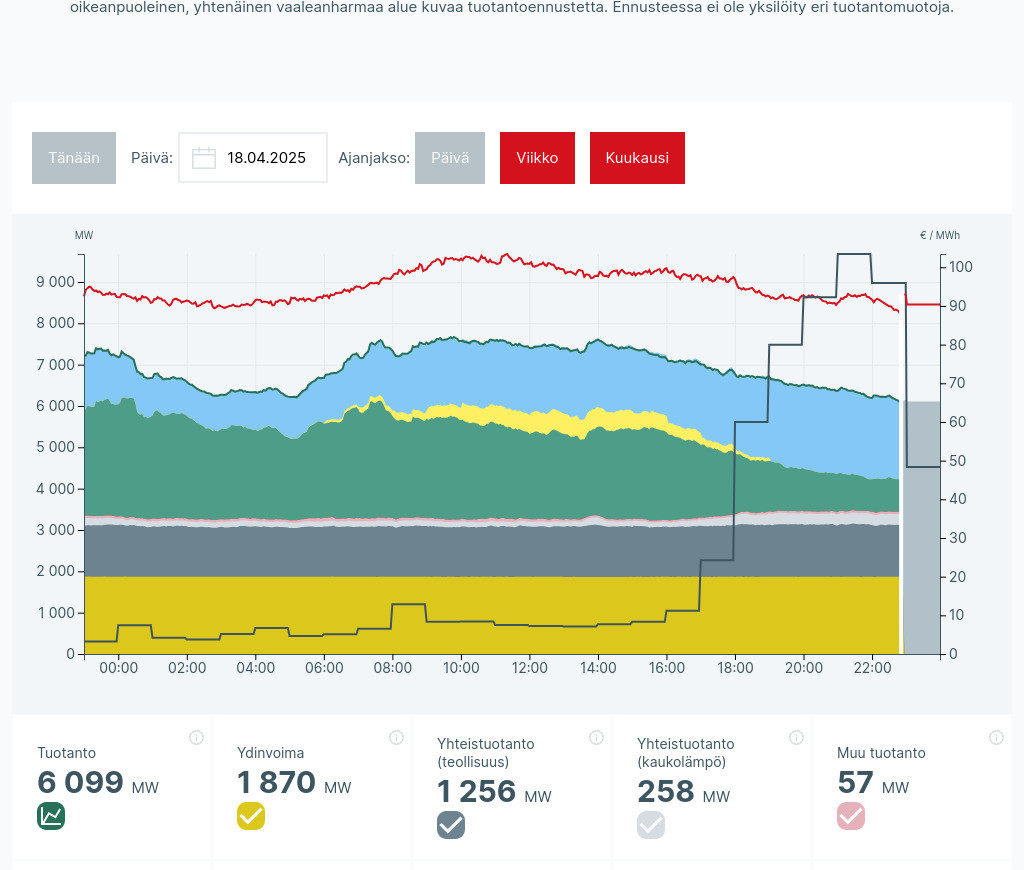Image resolution: width=1024 pixels, height=870 pixels.
Task: Open info icon on Ydinvoima card
Action: coord(396,738)
